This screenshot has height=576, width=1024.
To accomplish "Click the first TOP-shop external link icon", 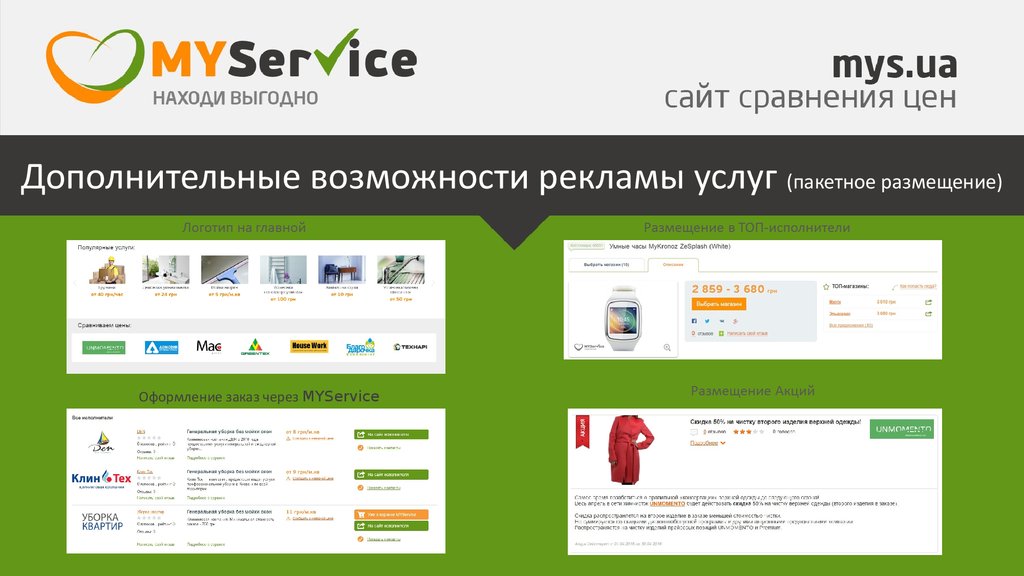I will coord(928,302).
